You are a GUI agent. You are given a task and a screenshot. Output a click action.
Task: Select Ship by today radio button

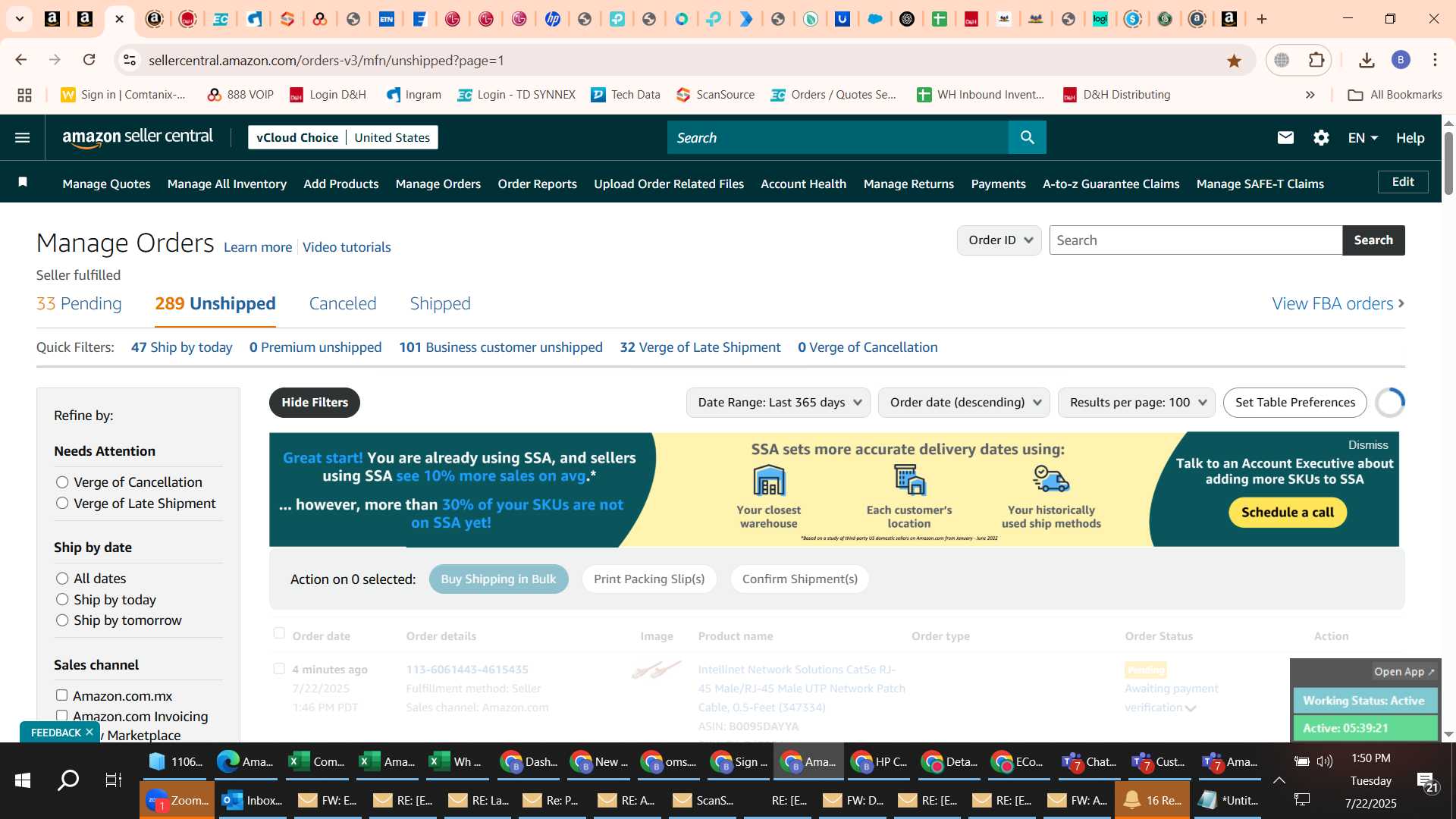pos(62,600)
